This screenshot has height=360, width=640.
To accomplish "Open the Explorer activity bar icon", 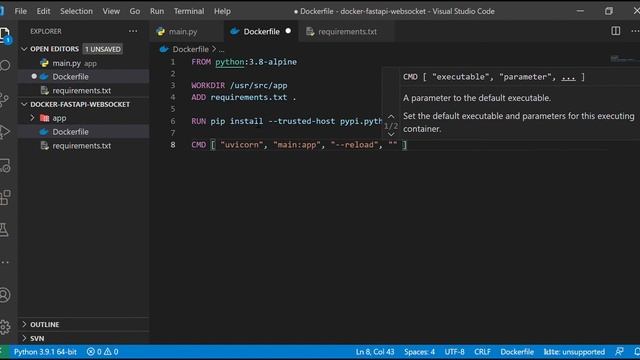I will [5, 35].
